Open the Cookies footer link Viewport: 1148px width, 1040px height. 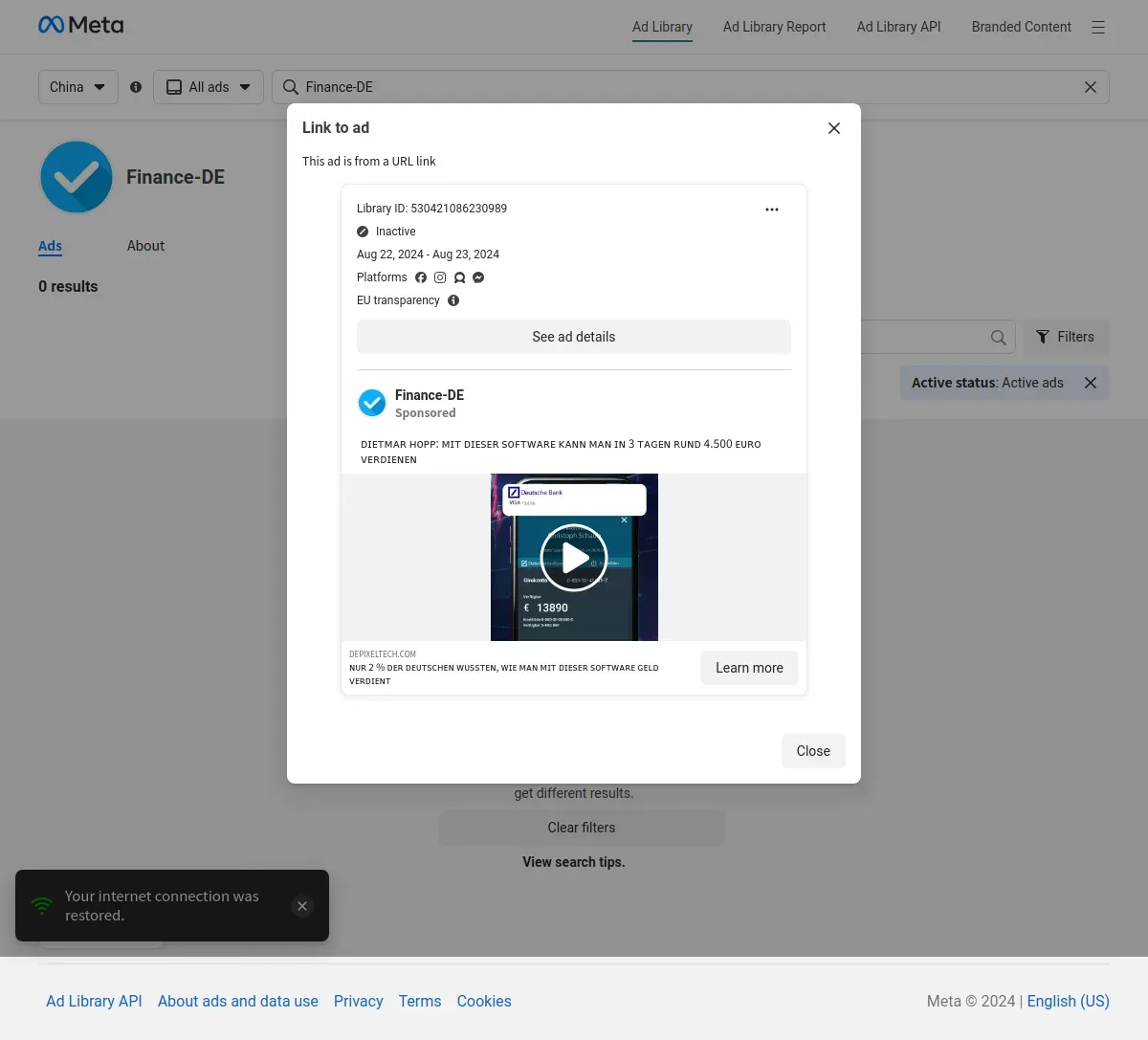pyautogui.click(x=484, y=1001)
